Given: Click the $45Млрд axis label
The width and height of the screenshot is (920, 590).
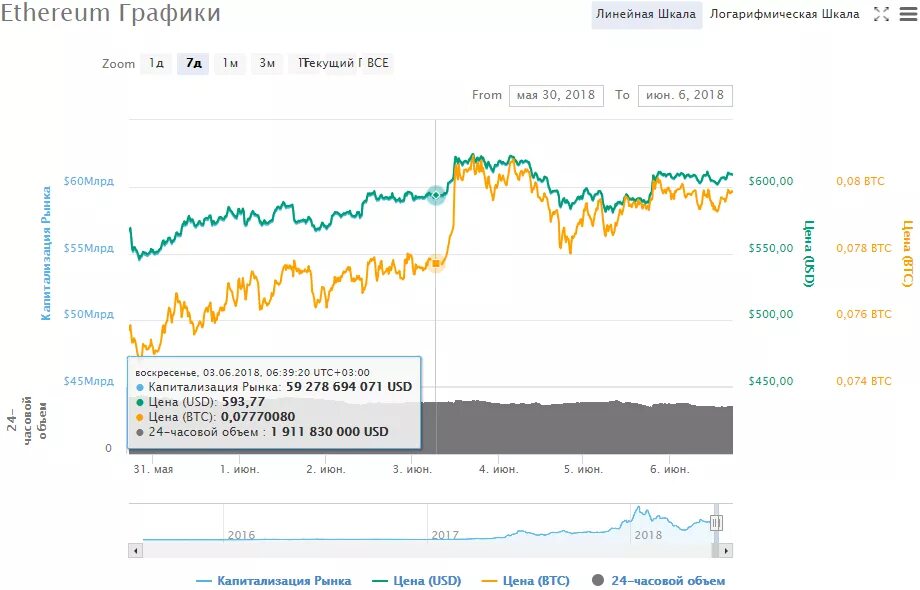Looking at the screenshot, I should coord(89,381).
